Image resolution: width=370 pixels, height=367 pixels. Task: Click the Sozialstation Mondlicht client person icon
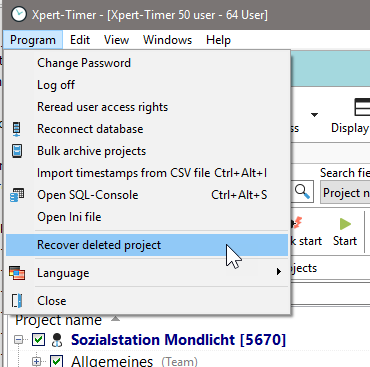(x=57, y=340)
